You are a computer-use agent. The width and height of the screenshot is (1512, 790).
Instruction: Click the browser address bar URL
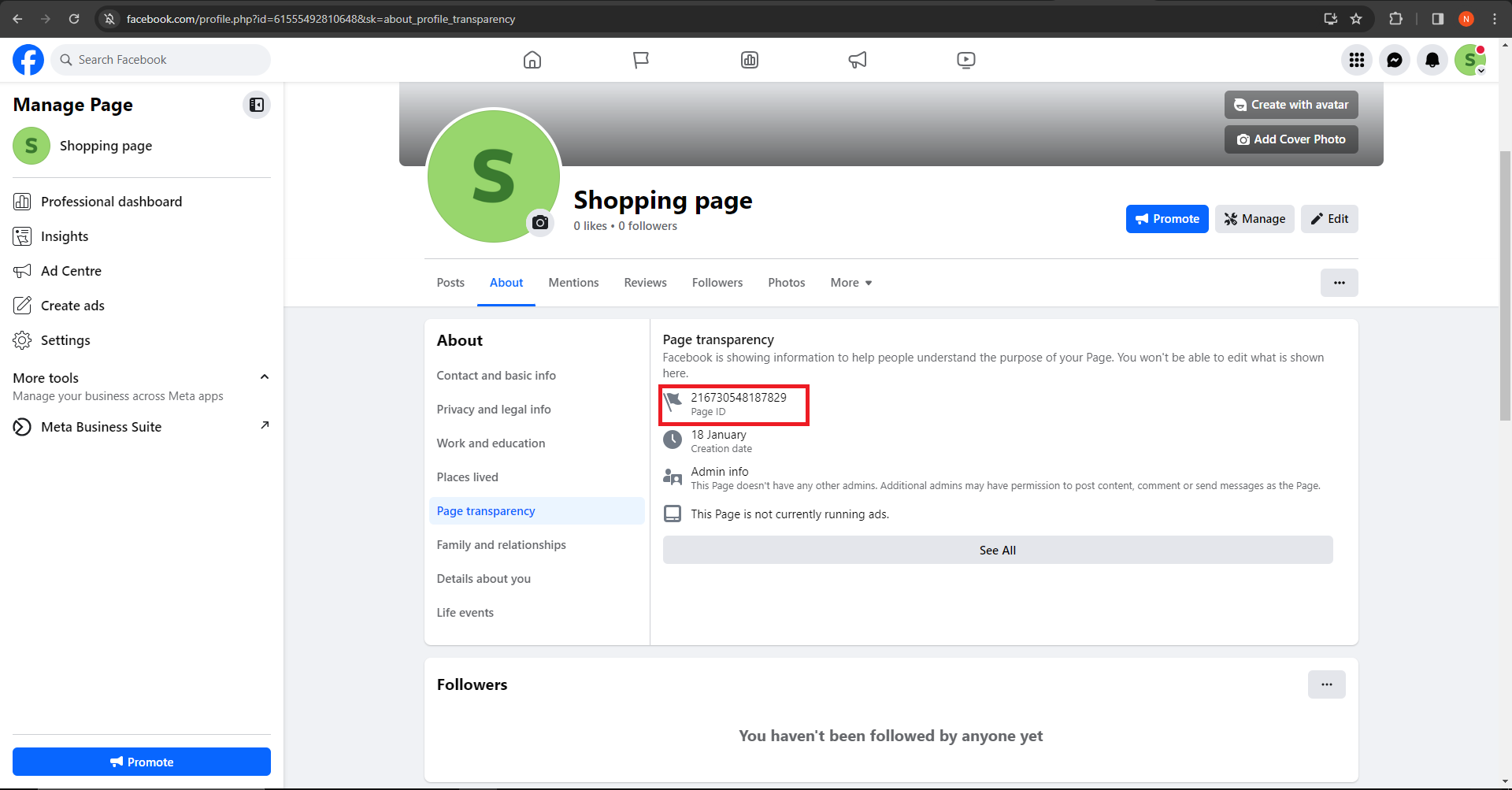[321, 19]
